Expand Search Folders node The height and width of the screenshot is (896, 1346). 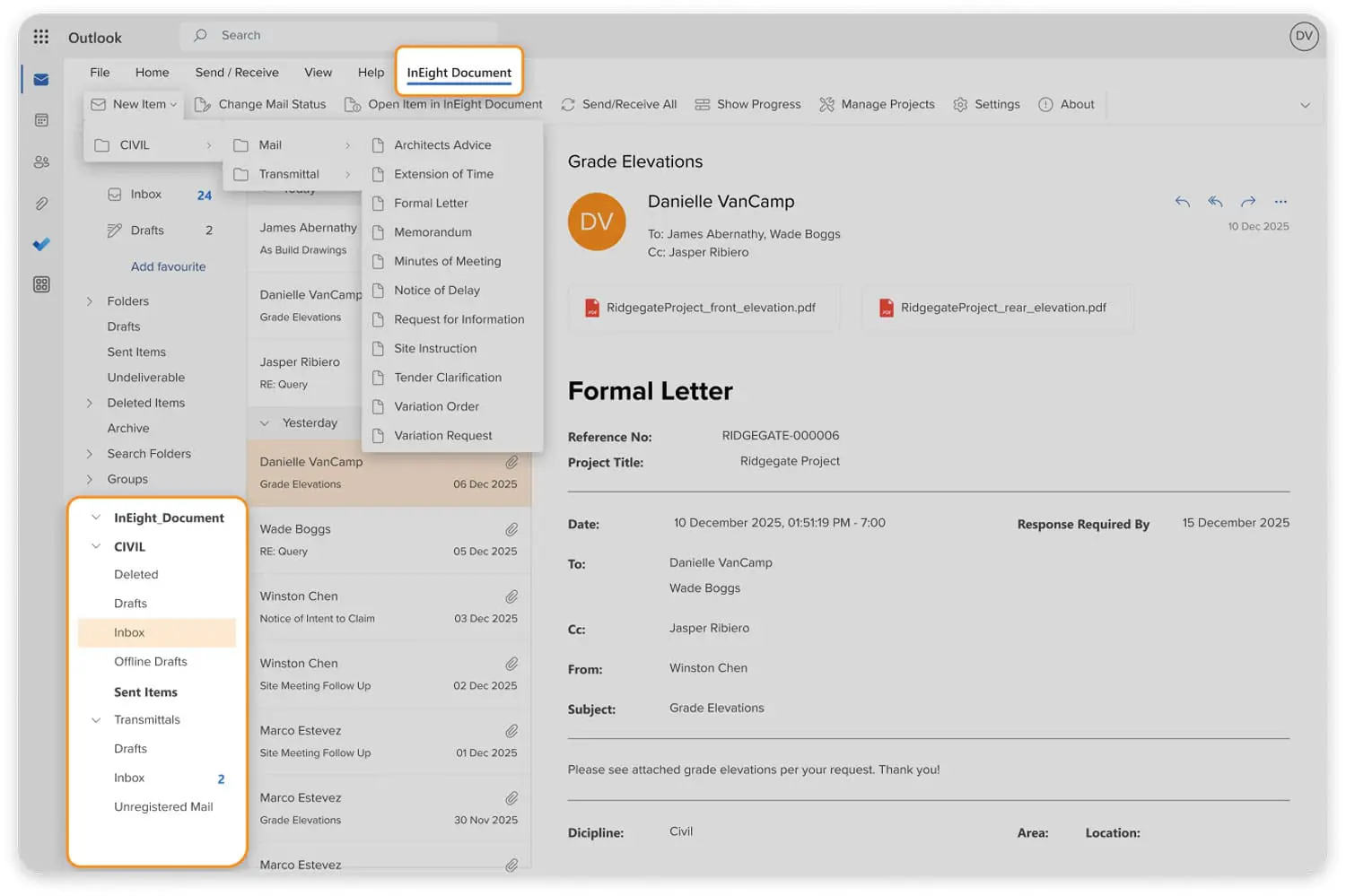pos(90,454)
